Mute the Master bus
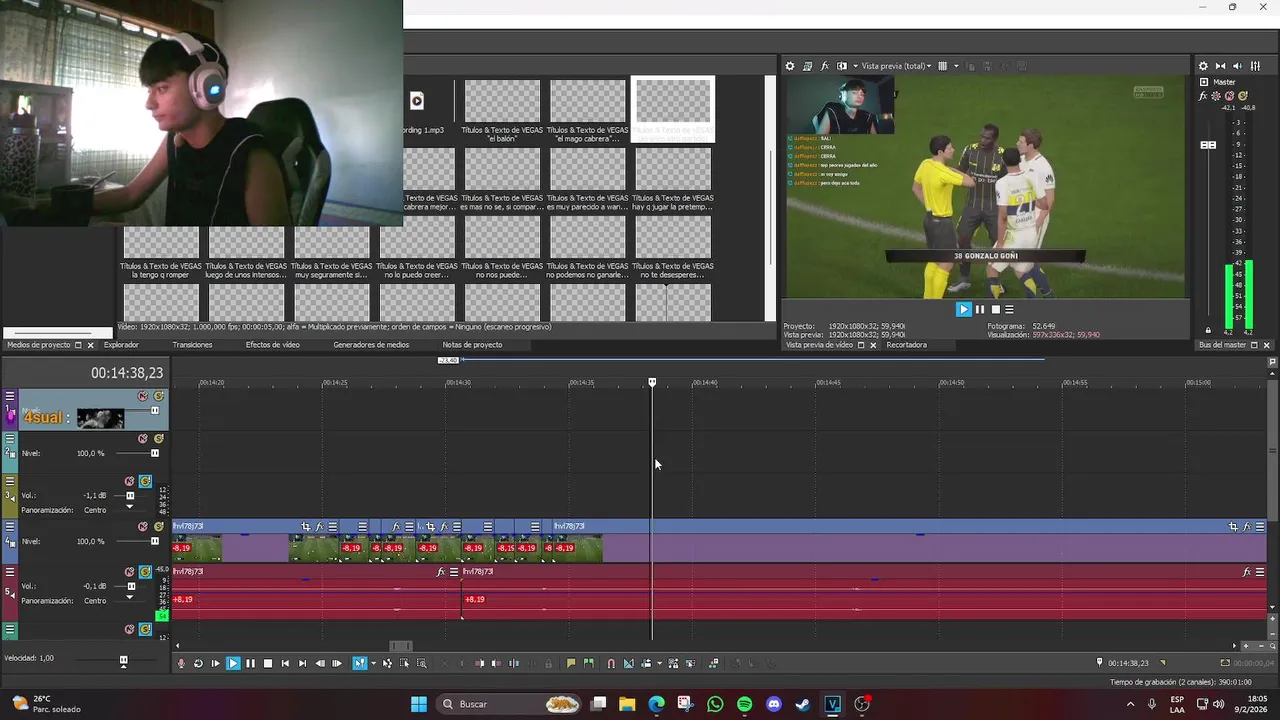The width and height of the screenshot is (1280, 720). pos(1230,96)
